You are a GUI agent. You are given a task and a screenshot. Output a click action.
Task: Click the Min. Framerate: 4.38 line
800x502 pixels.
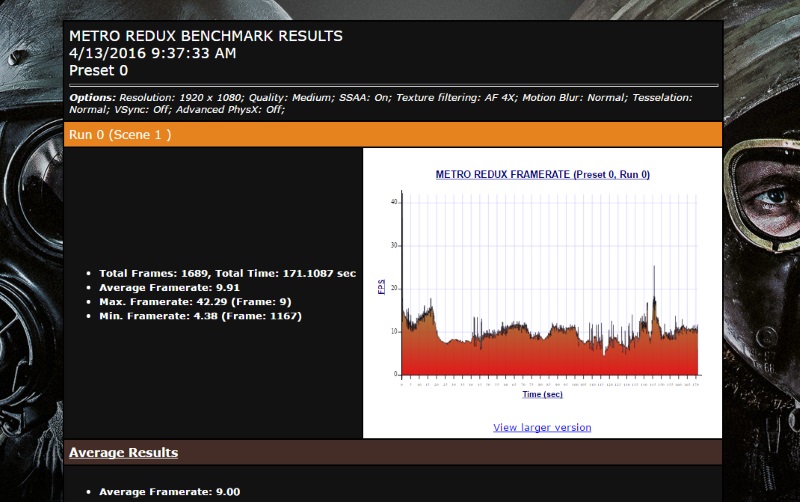click(x=200, y=316)
